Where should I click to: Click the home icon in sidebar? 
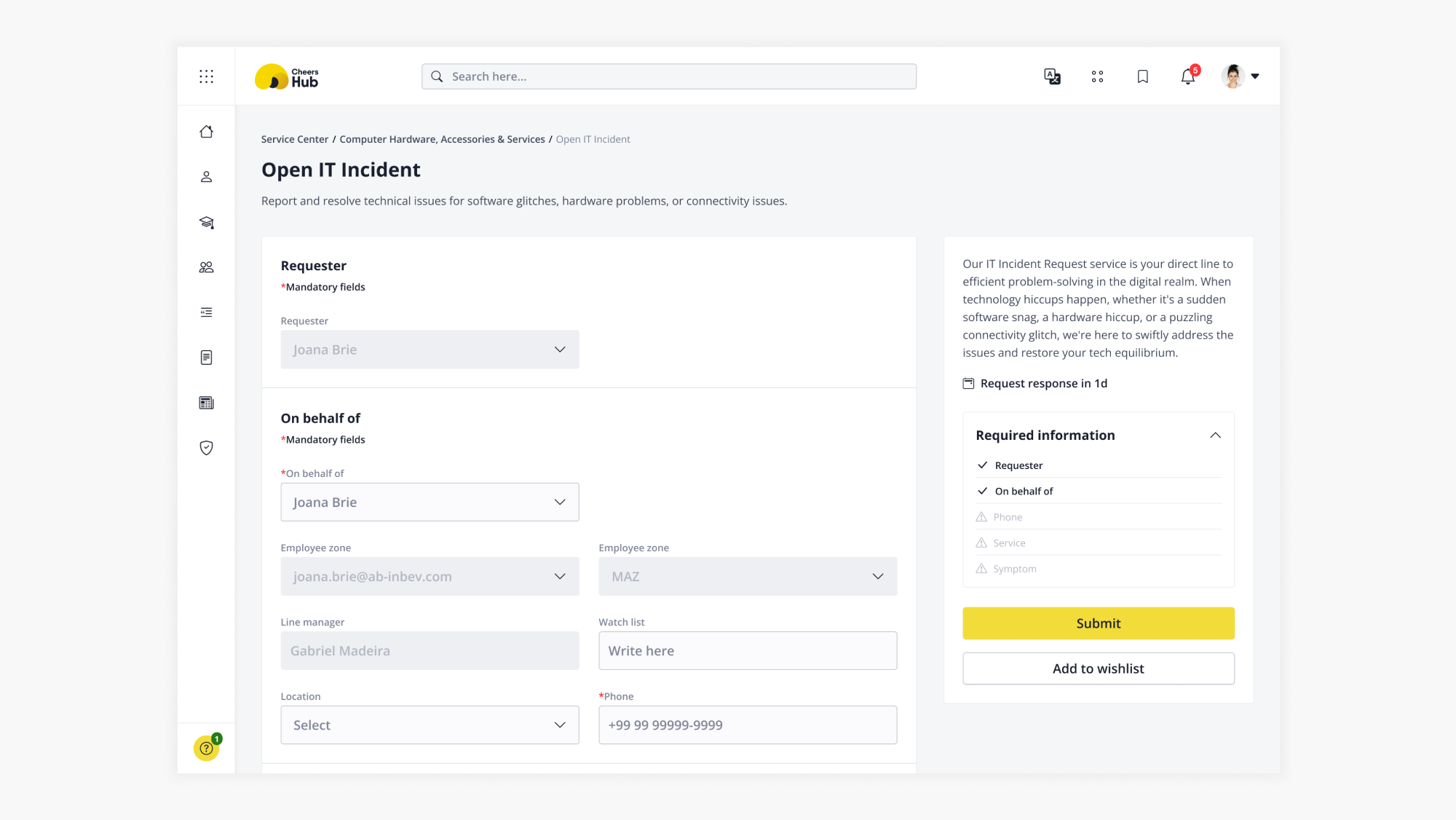[x=206, y=132]
